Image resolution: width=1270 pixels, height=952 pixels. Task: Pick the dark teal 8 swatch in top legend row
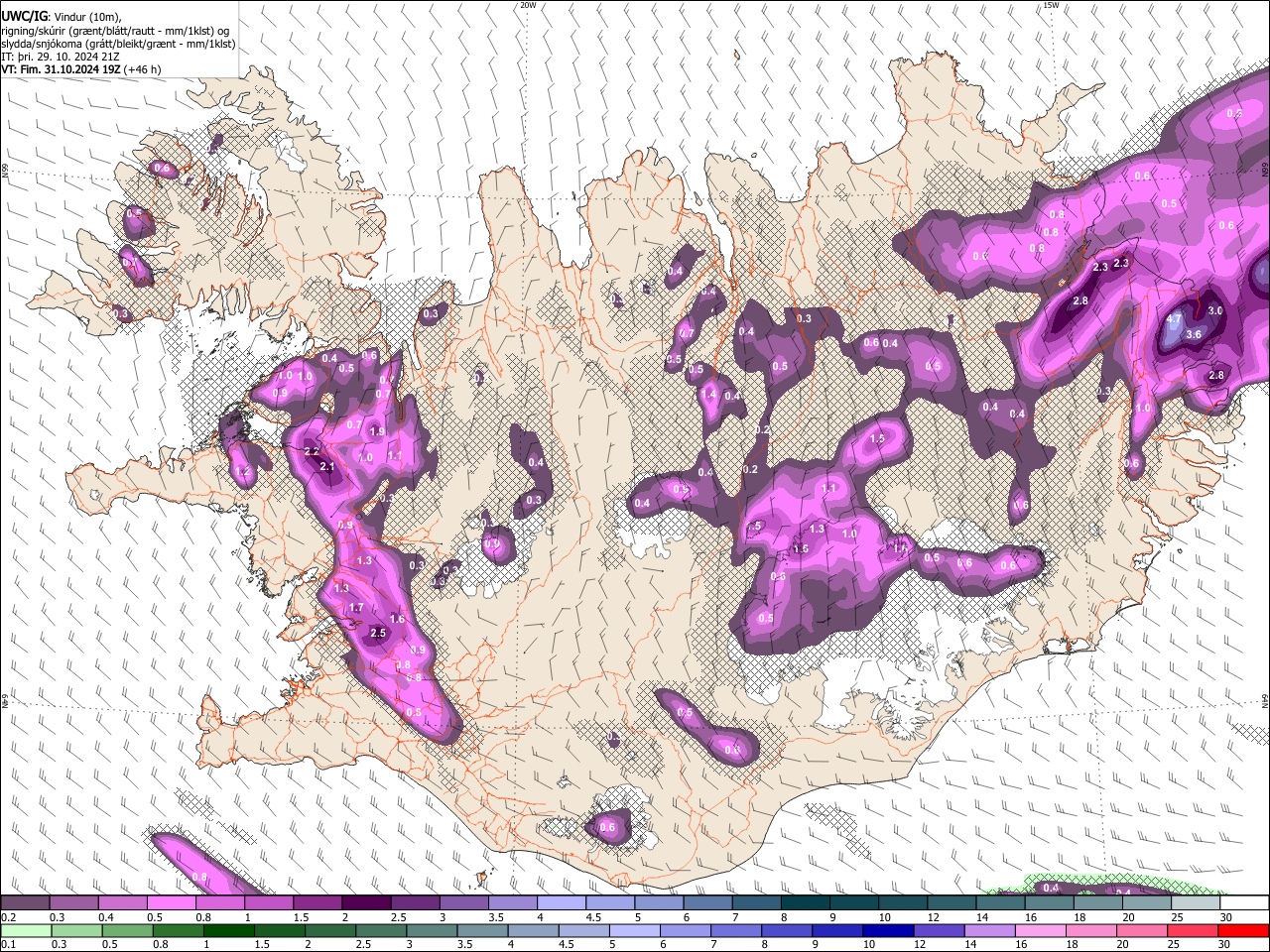805,902
